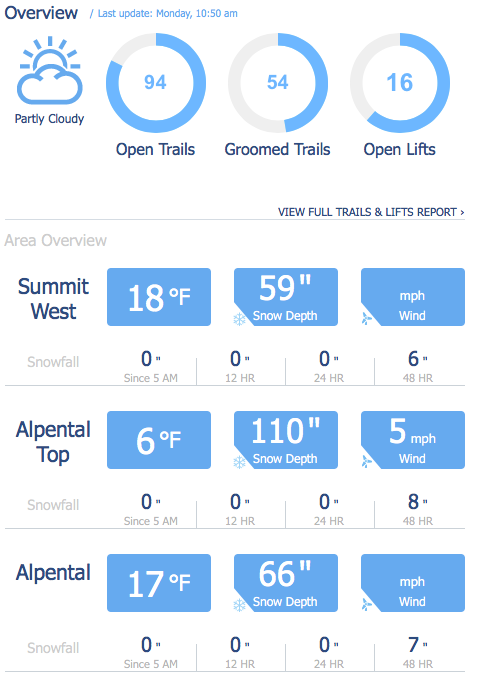Viewport: 480px width, 680px height.
Task: Click the wind fan icon on Alpental Top tile
Action: [x=367, y=462]
